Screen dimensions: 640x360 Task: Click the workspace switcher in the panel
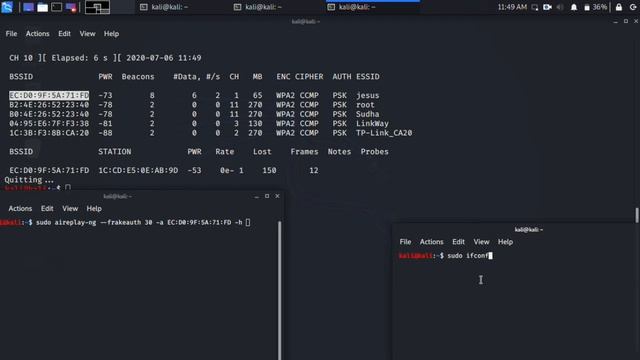coord(97,7)
